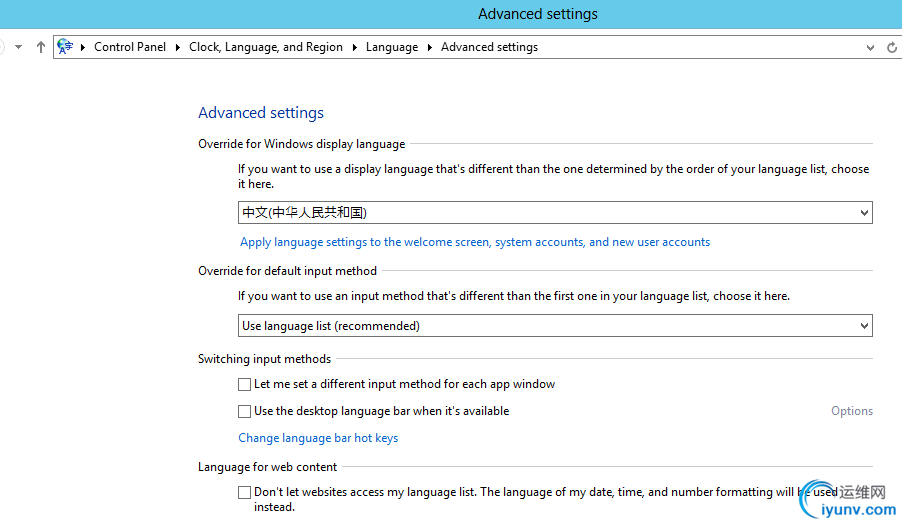Viewport: 902px width, 526px height.
Task: Go back to Language breadcrumb
Action: pyautogui.click(x=392, y=47)
